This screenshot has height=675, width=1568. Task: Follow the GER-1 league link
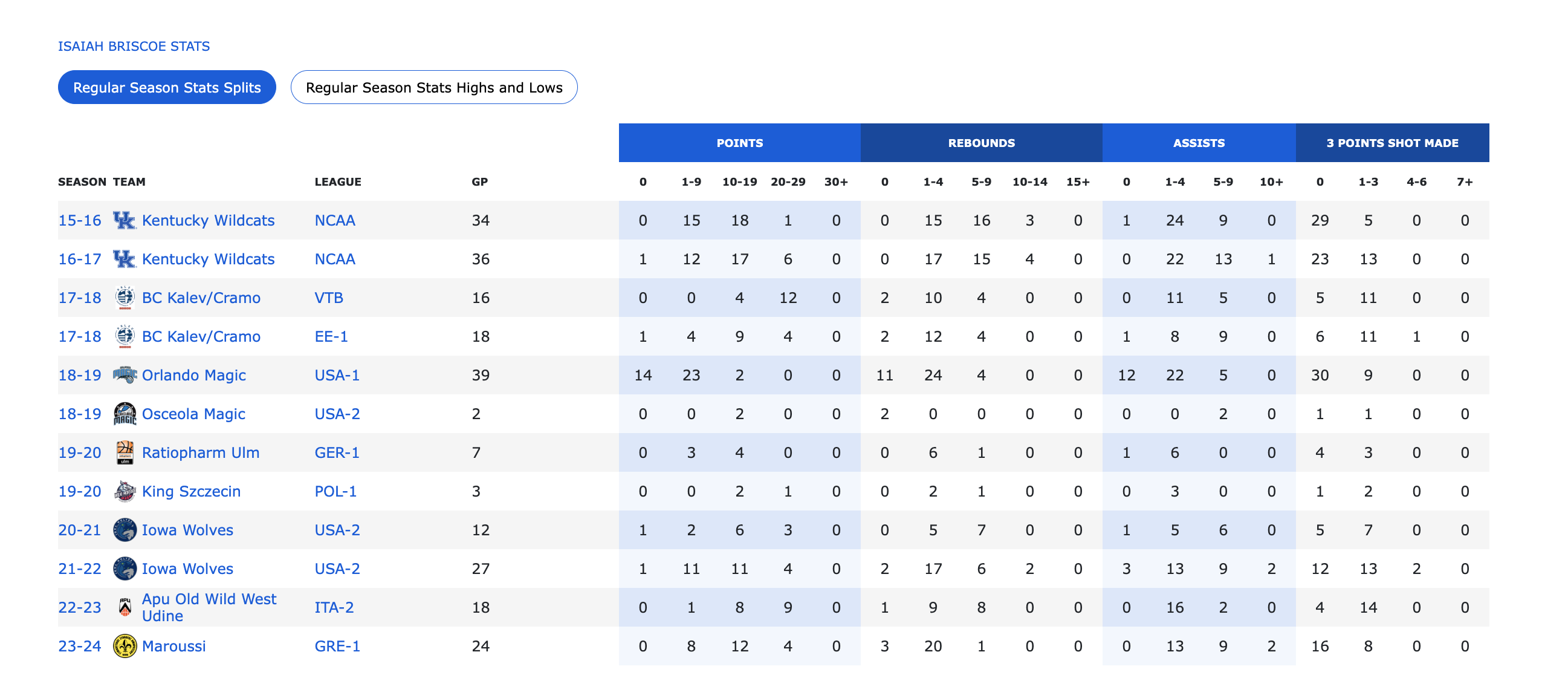tap(337, 452)
